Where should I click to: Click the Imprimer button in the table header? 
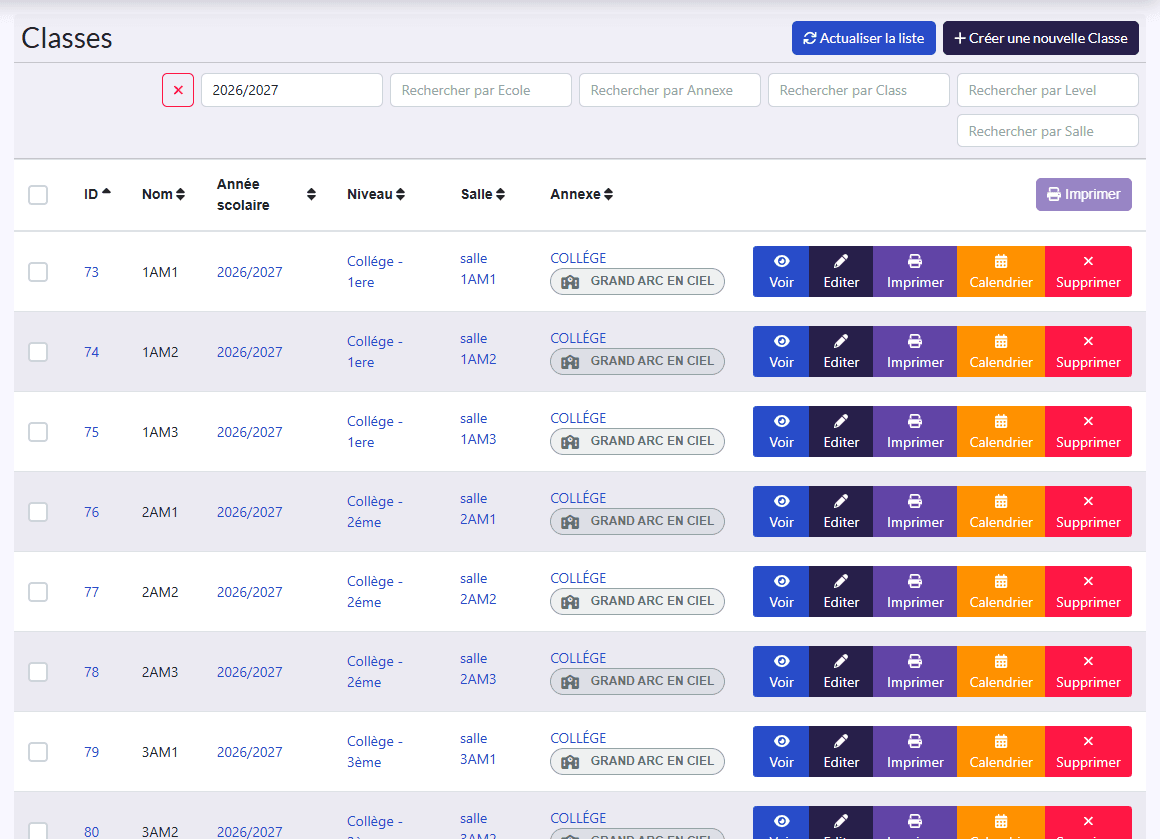1083,195
